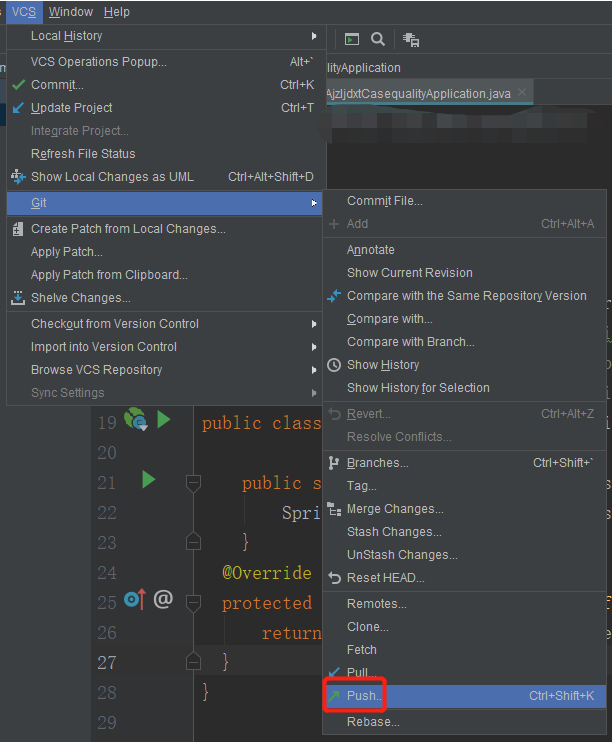The image size is (612, 742).
Task: Click Pull... in the Git submenu
Action: tap(359, 673)
